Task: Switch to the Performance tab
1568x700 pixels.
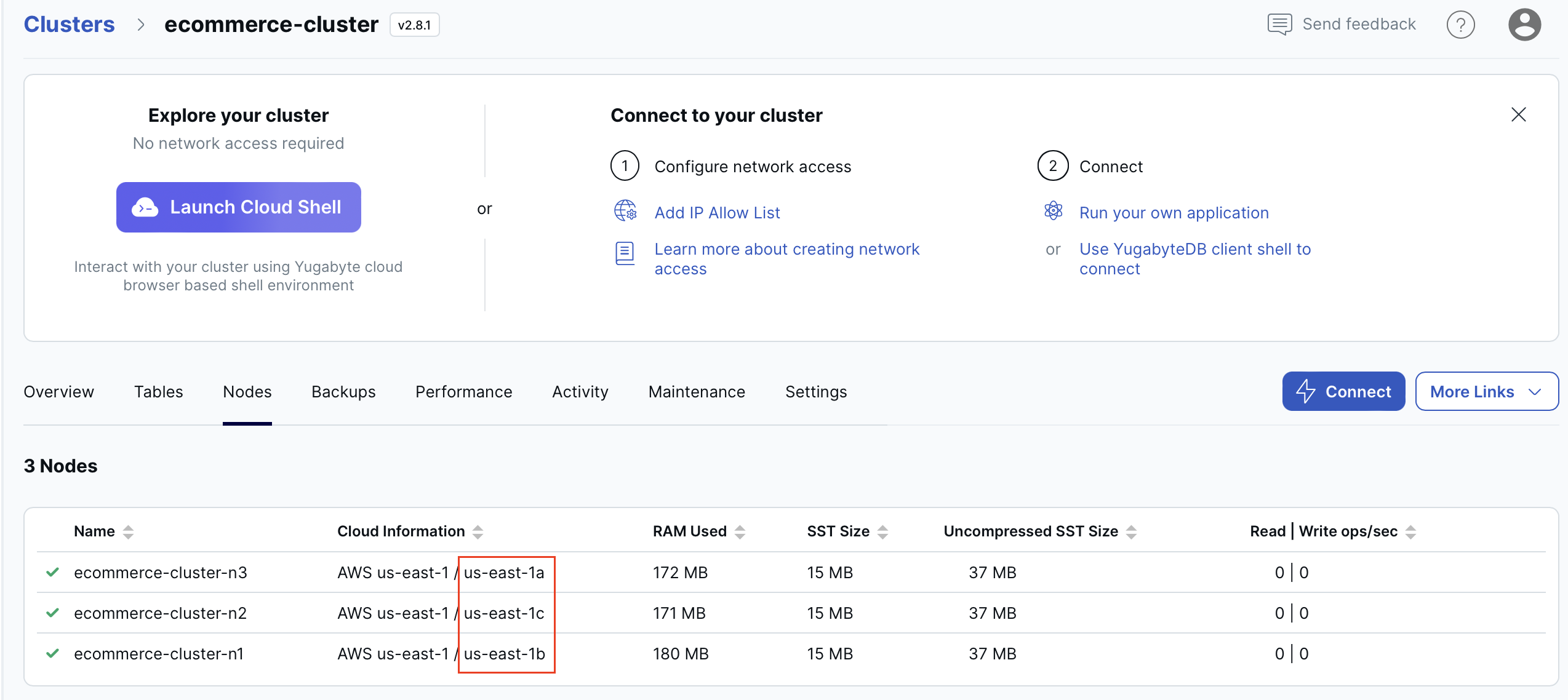Action: [463, 391]
